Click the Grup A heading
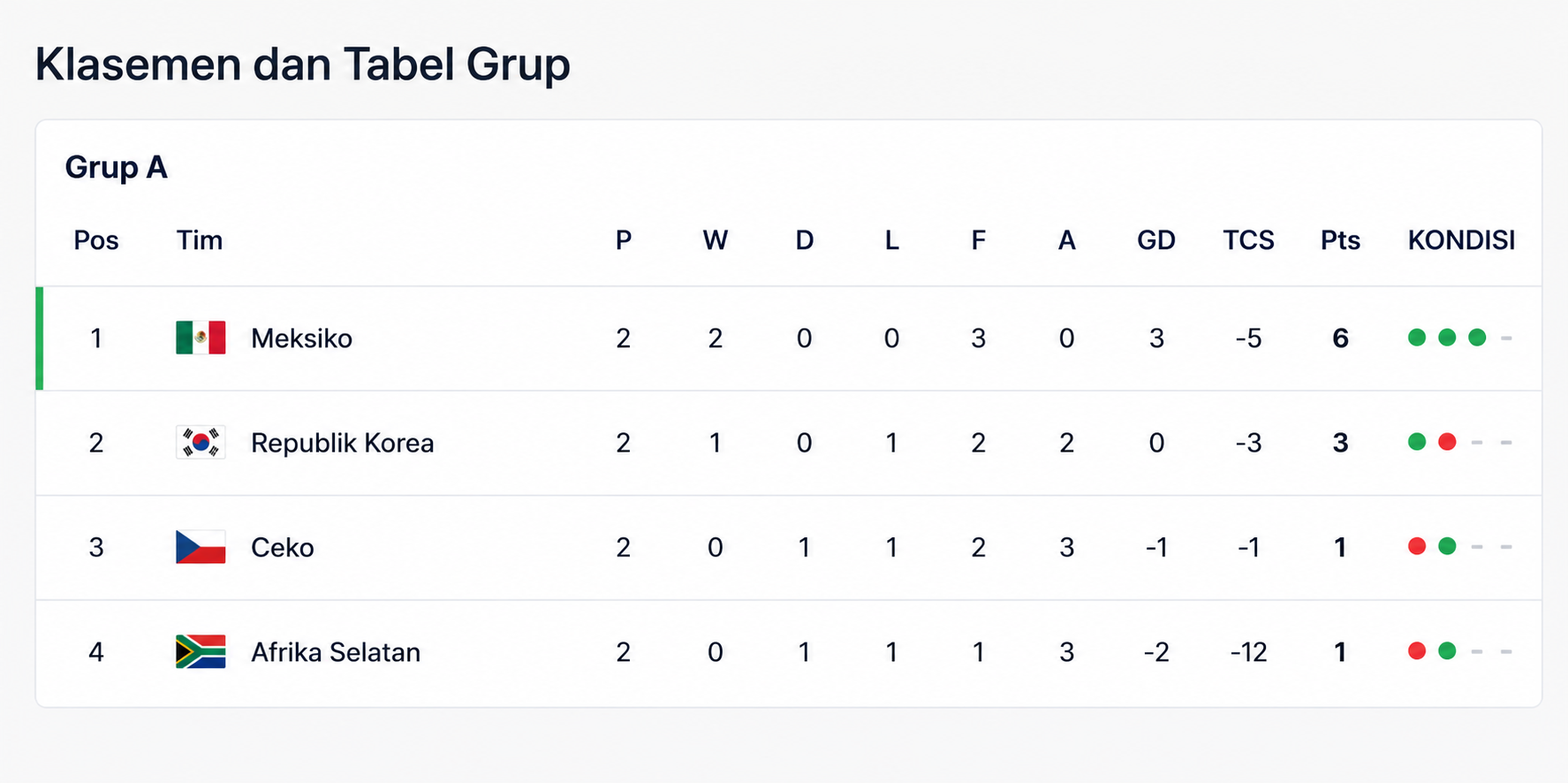 coord(116,167)
